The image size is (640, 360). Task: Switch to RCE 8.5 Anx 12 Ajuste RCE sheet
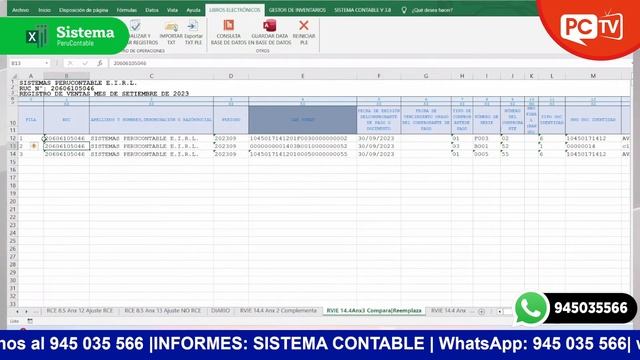pos(80,311)
